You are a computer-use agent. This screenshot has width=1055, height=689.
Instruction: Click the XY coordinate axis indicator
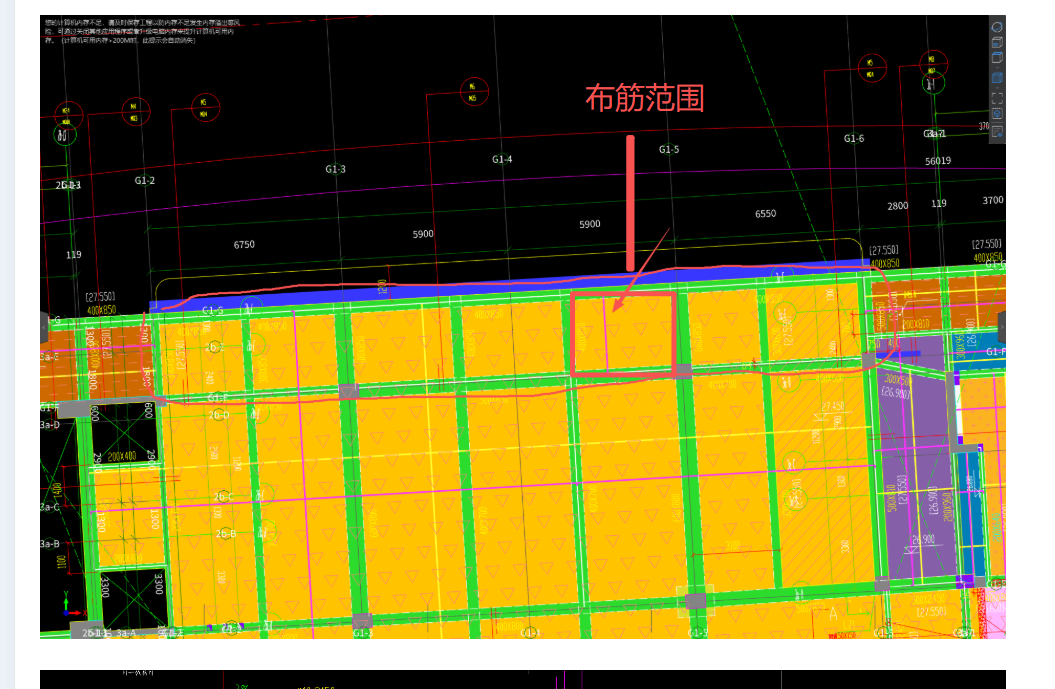tap(73, 605)
